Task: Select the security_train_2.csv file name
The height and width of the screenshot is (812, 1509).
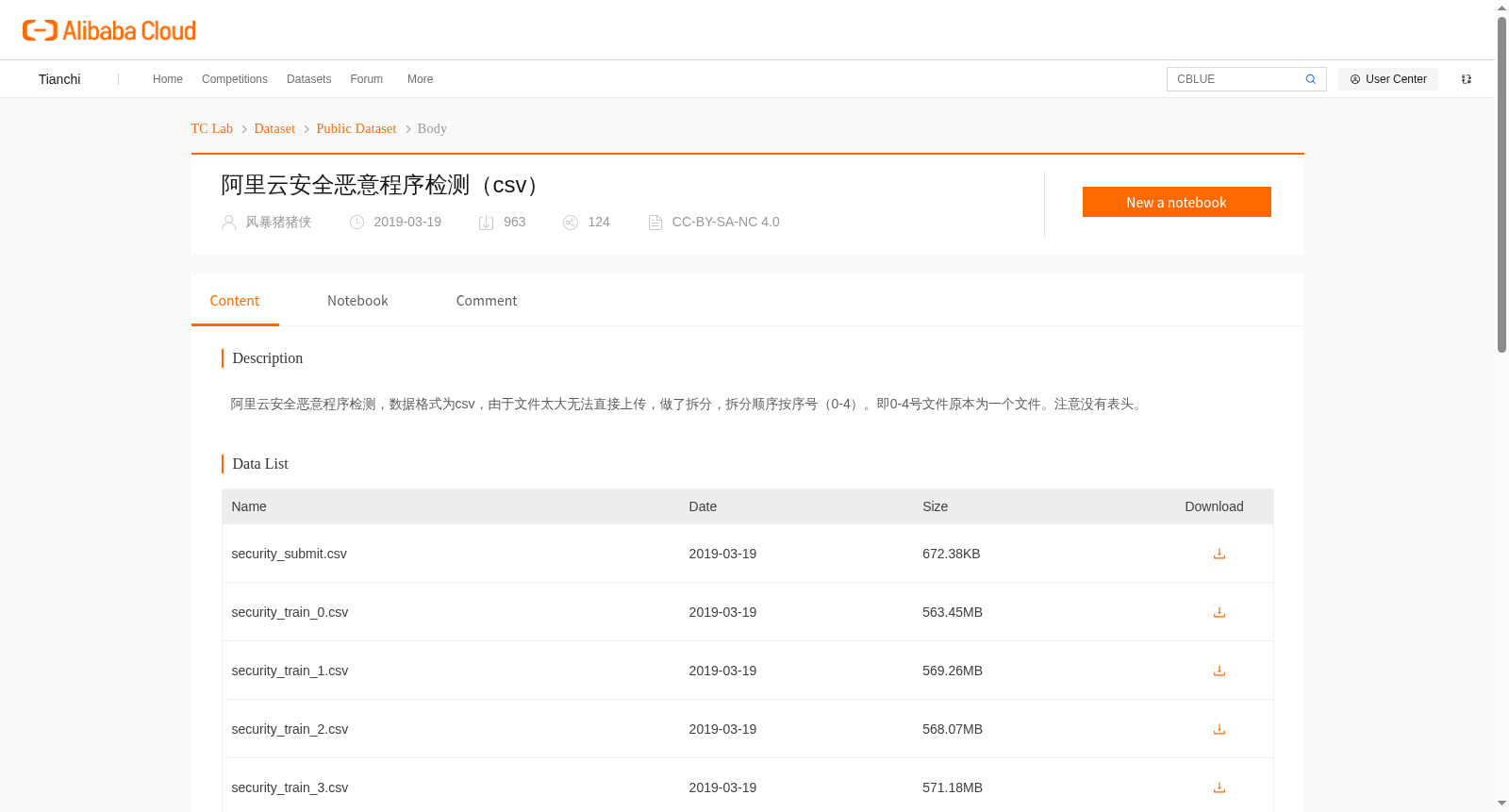Action: pyautogui.click(x=290, y=729)
